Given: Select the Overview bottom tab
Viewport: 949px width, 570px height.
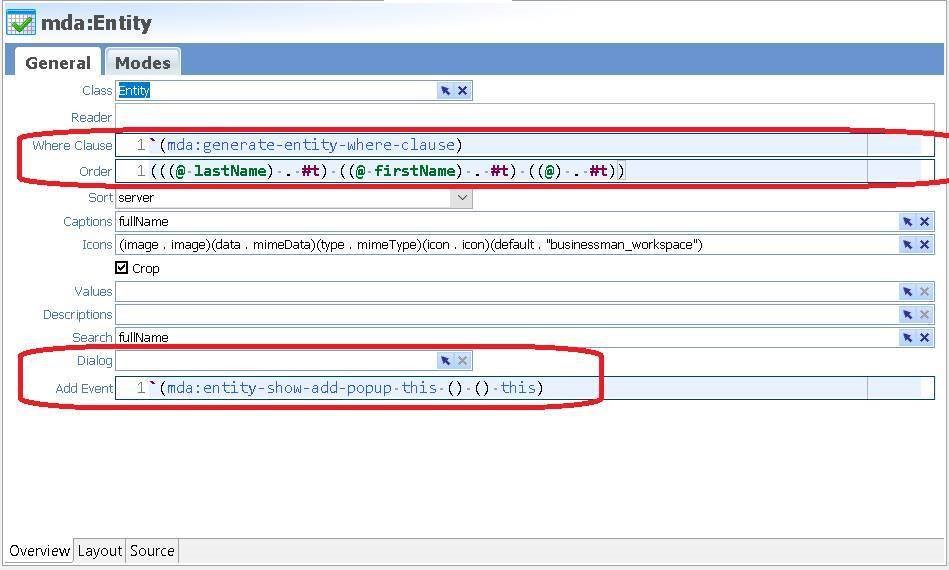Looking at the screenshot, I should 39,550.
